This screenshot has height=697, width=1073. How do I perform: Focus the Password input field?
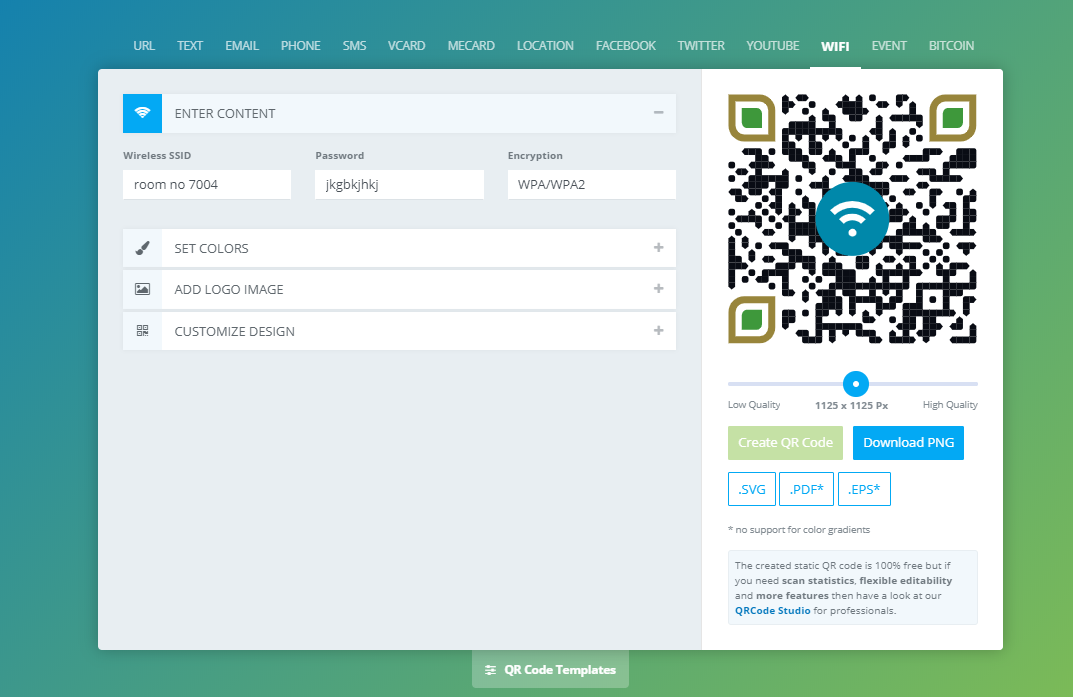tap(400, 185)
